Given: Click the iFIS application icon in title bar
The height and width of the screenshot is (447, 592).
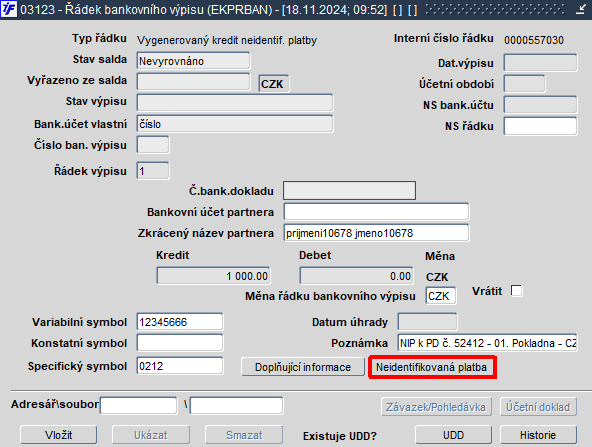Looking at the screenshot, I should click(8, 9).
